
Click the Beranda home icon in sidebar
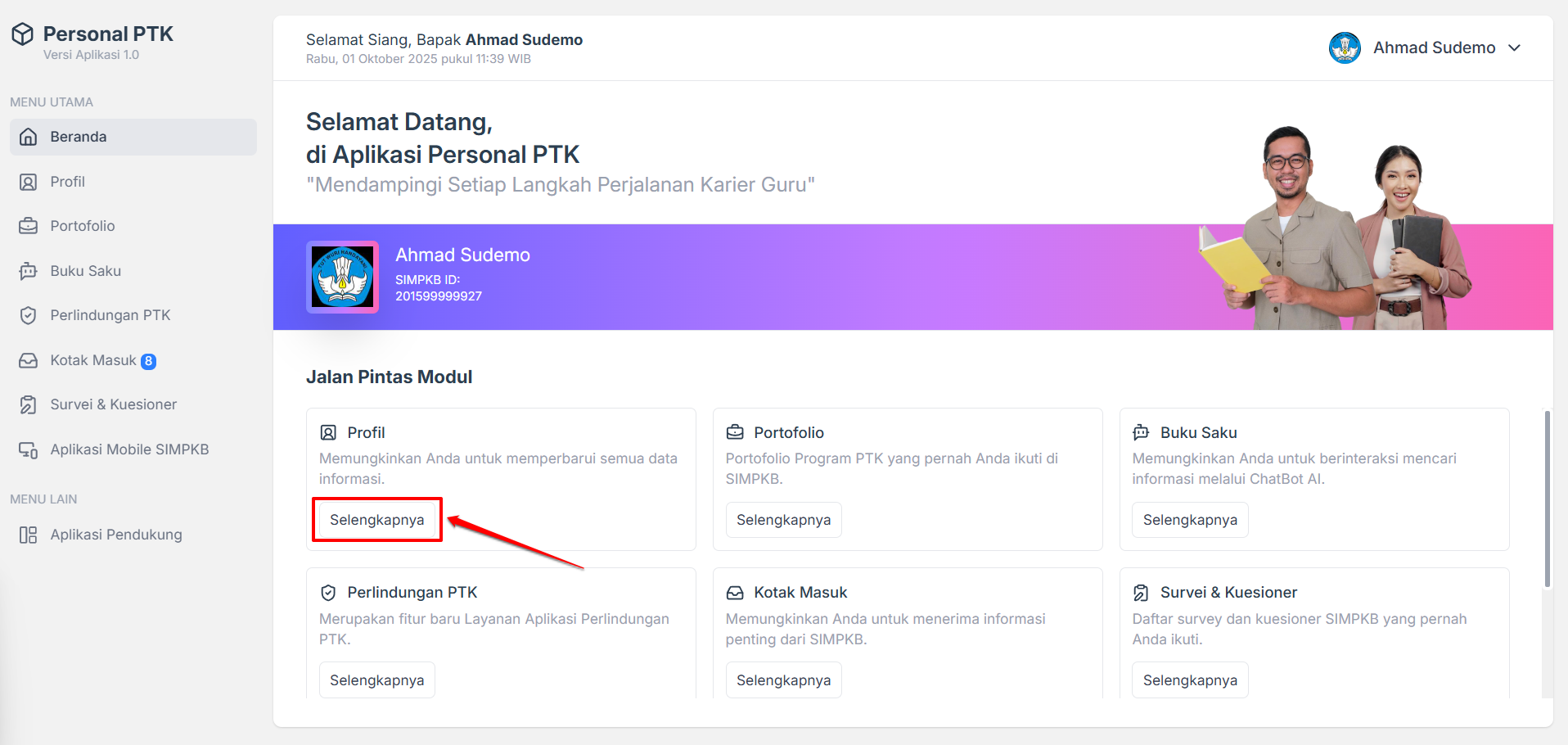[x=29, y=137]
